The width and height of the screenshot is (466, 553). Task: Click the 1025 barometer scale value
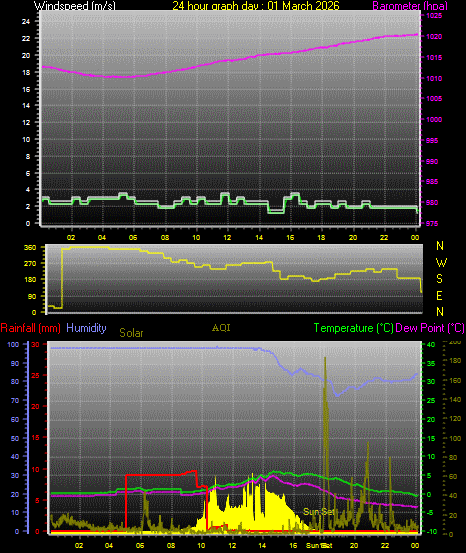[434, 16]
